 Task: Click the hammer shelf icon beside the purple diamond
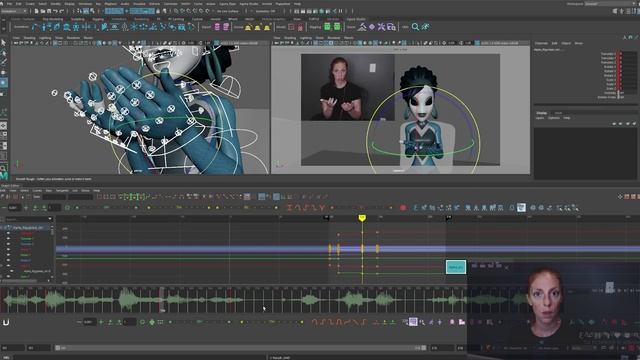[362, 27]
